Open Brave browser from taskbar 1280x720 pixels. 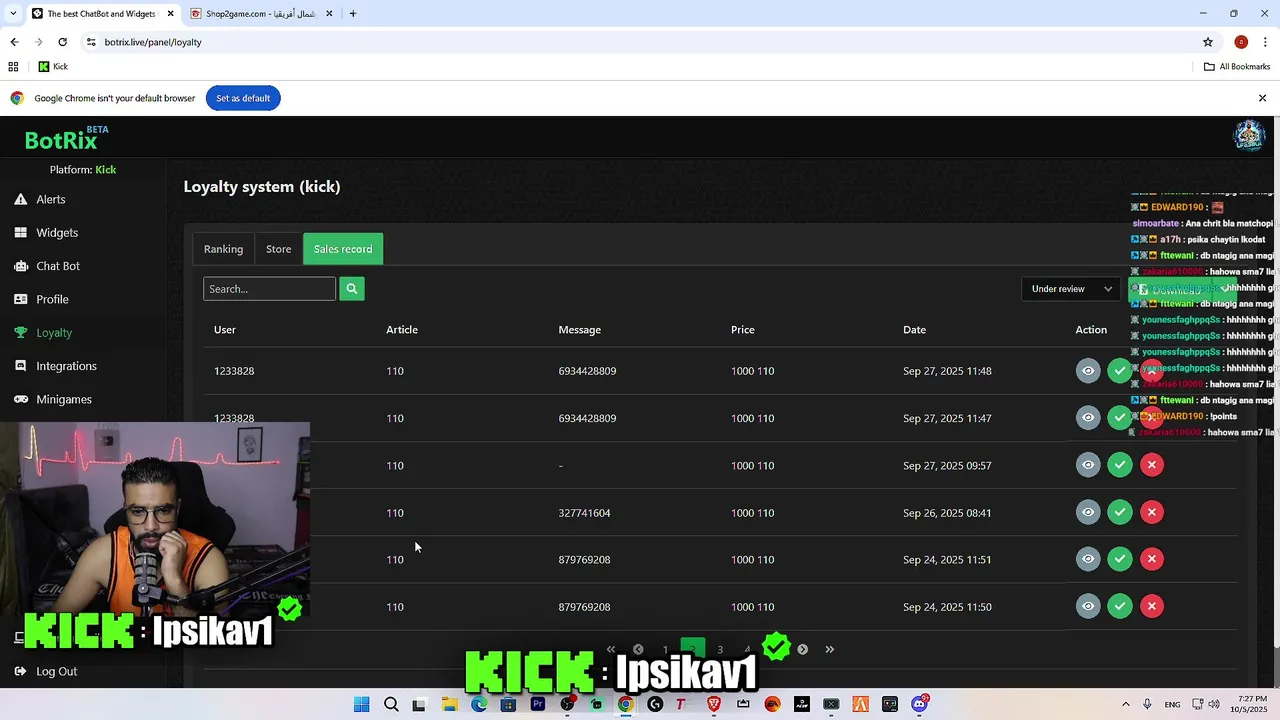click(714, 704)
